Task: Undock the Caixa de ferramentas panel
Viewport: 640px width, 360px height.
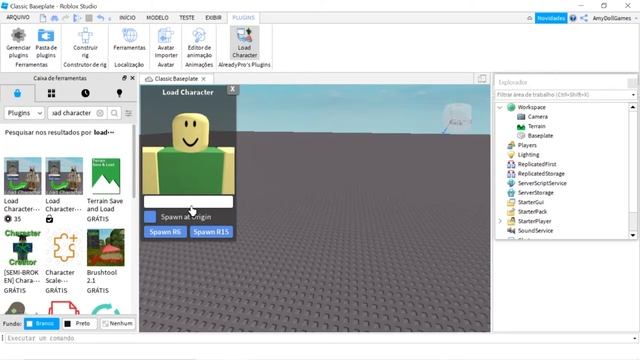Action: point(124,78)
